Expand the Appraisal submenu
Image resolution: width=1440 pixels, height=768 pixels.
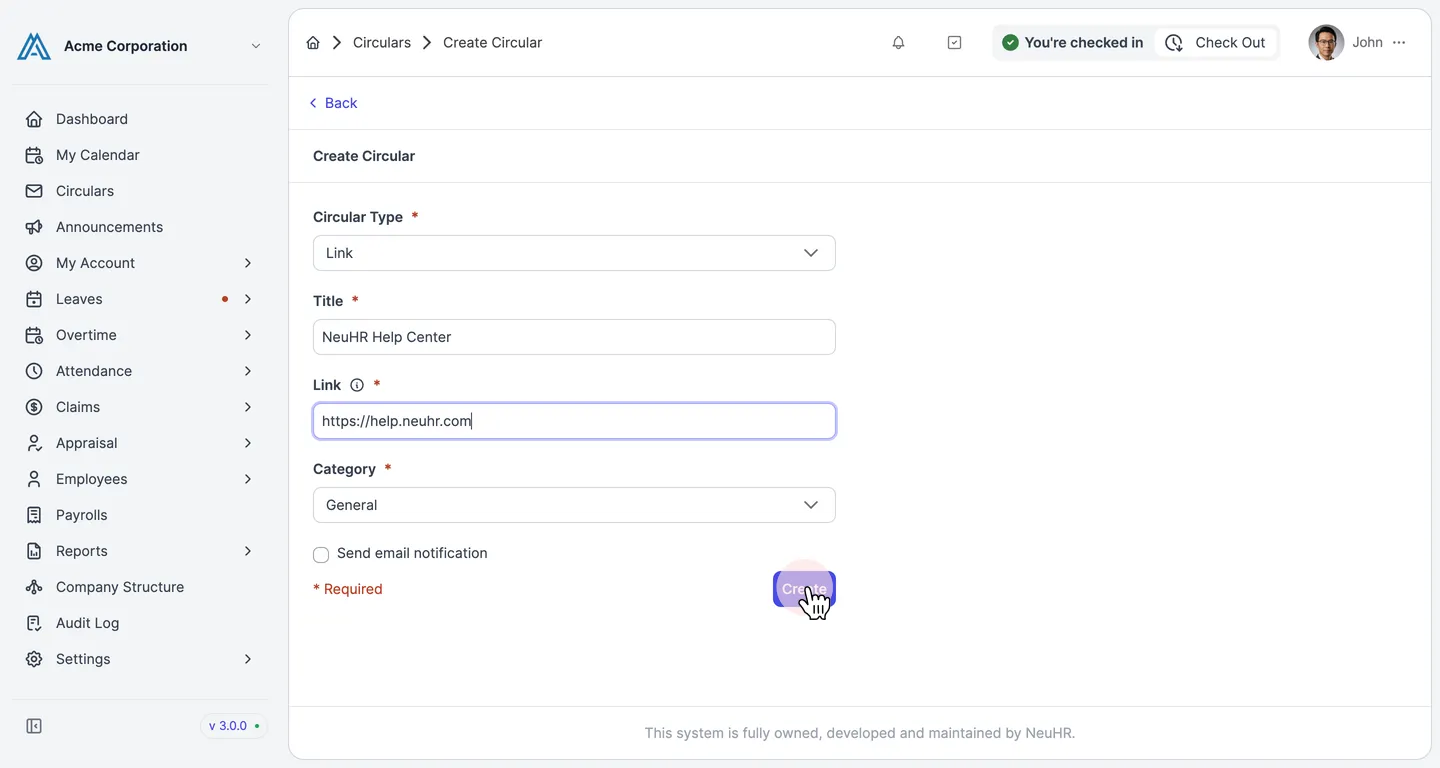click(x=248, y=443)
